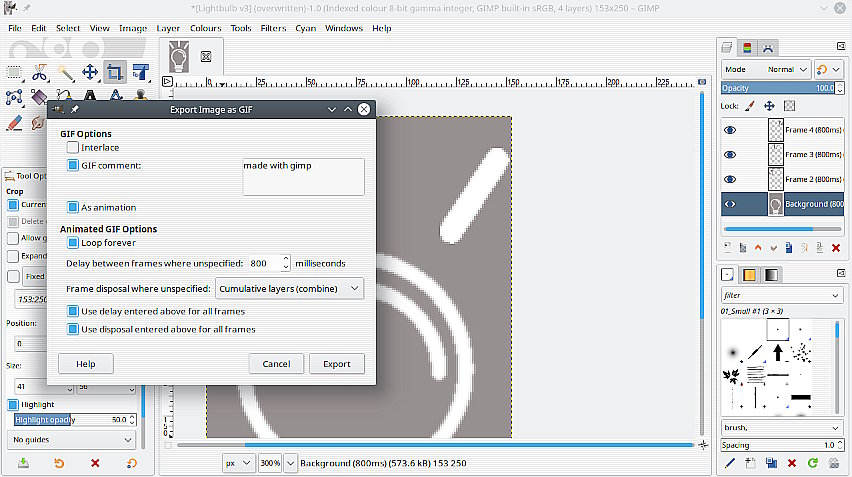Click Cancel in the GIF export dialog
This screenshot has height=477, width=852.
[276, 363]
